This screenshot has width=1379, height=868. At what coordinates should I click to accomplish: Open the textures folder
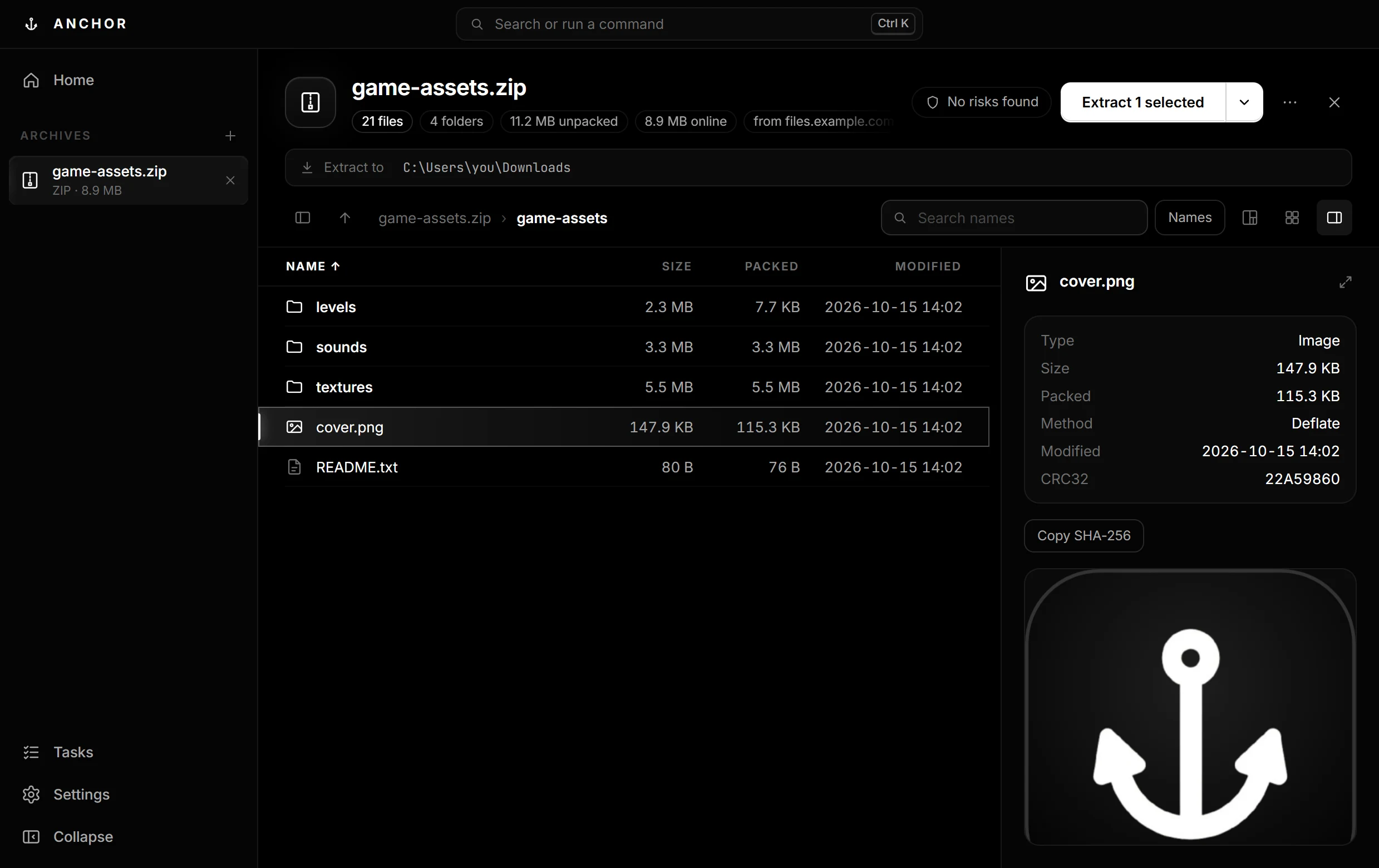624,387
